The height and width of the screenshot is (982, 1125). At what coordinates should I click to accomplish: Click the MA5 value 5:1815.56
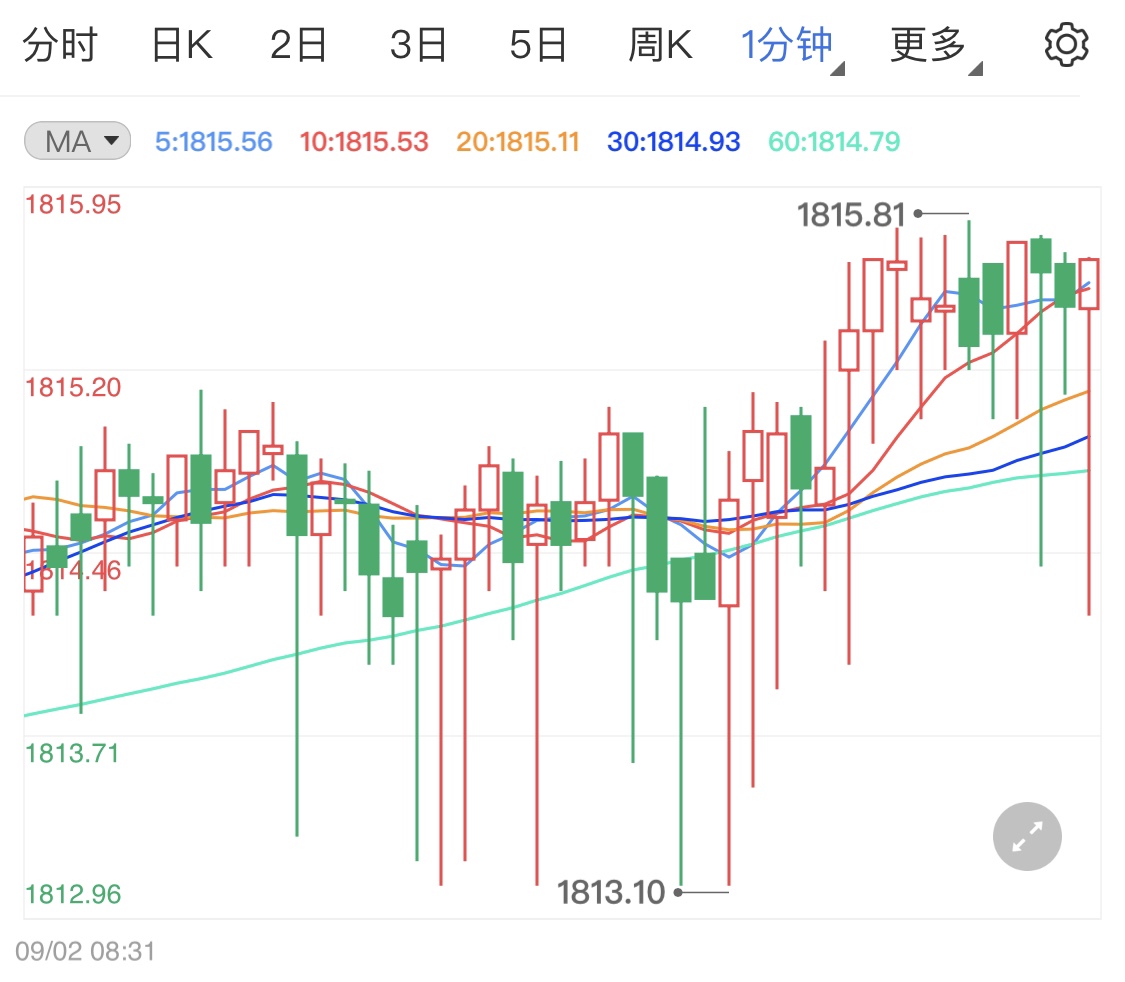(x=214, y=142)
